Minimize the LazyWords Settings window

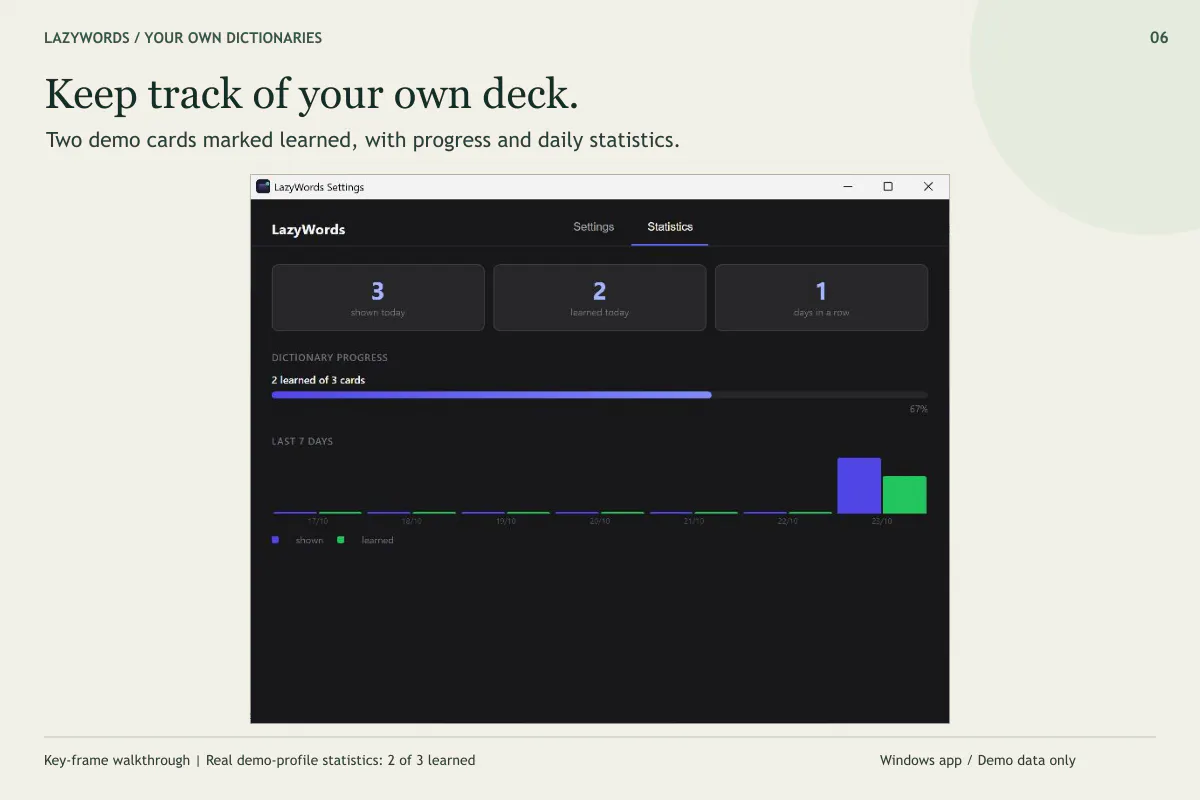coord(848,187)
